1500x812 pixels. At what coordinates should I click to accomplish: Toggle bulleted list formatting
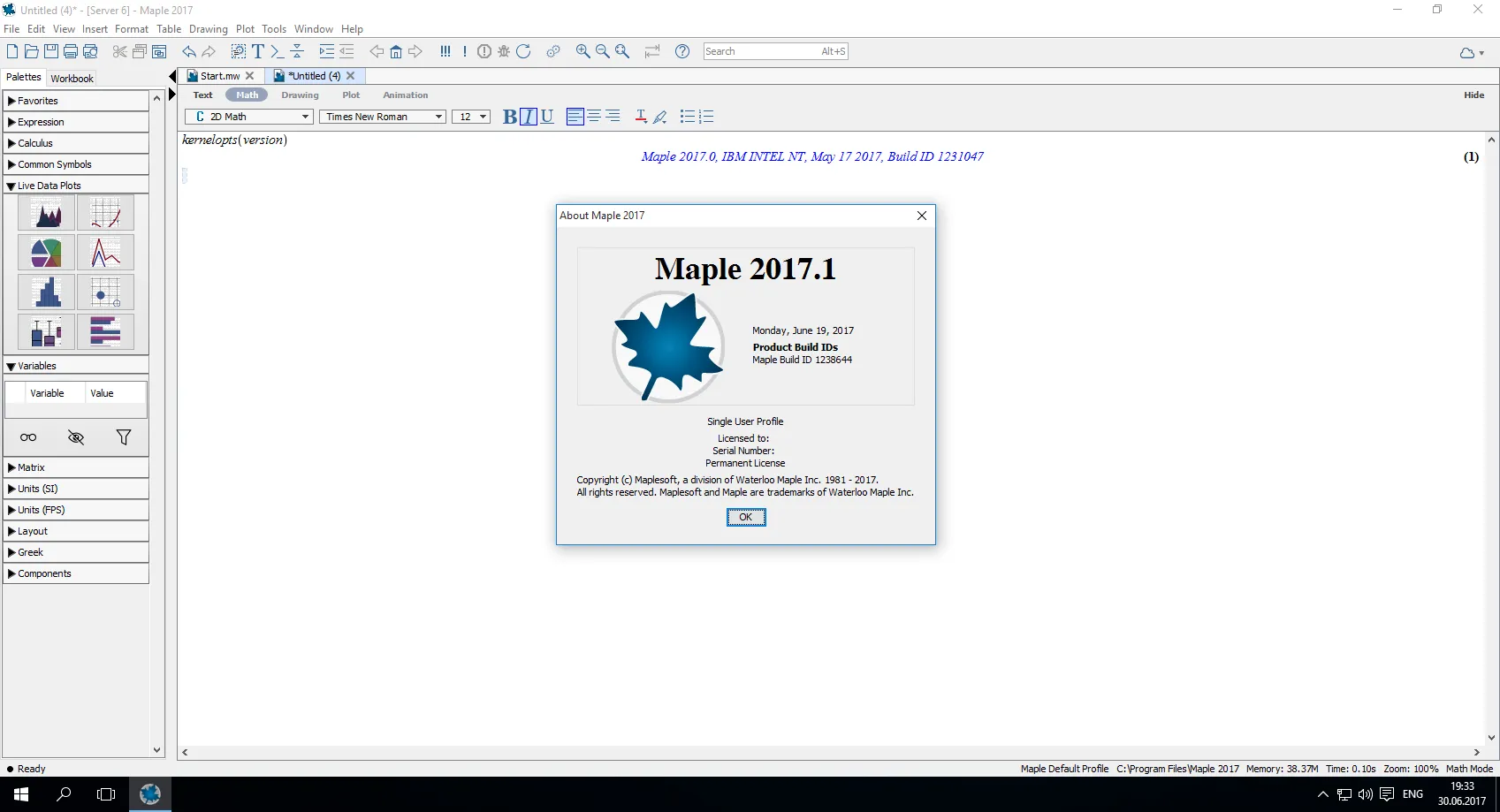pos(687,117)
